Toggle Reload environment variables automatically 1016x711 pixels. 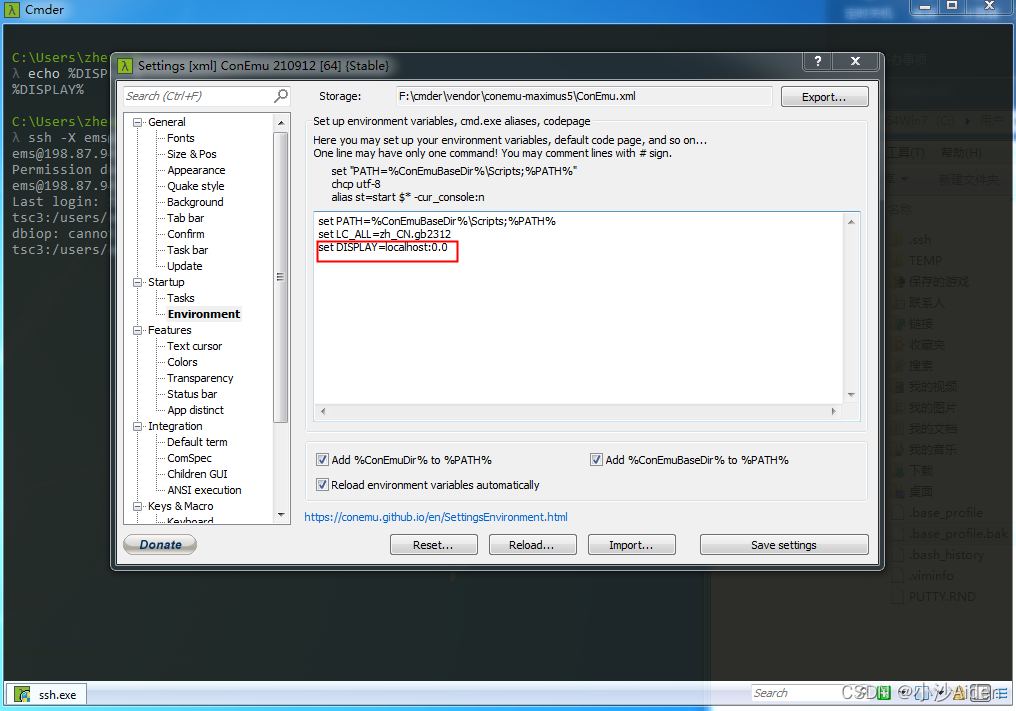(x=322, y=484)
